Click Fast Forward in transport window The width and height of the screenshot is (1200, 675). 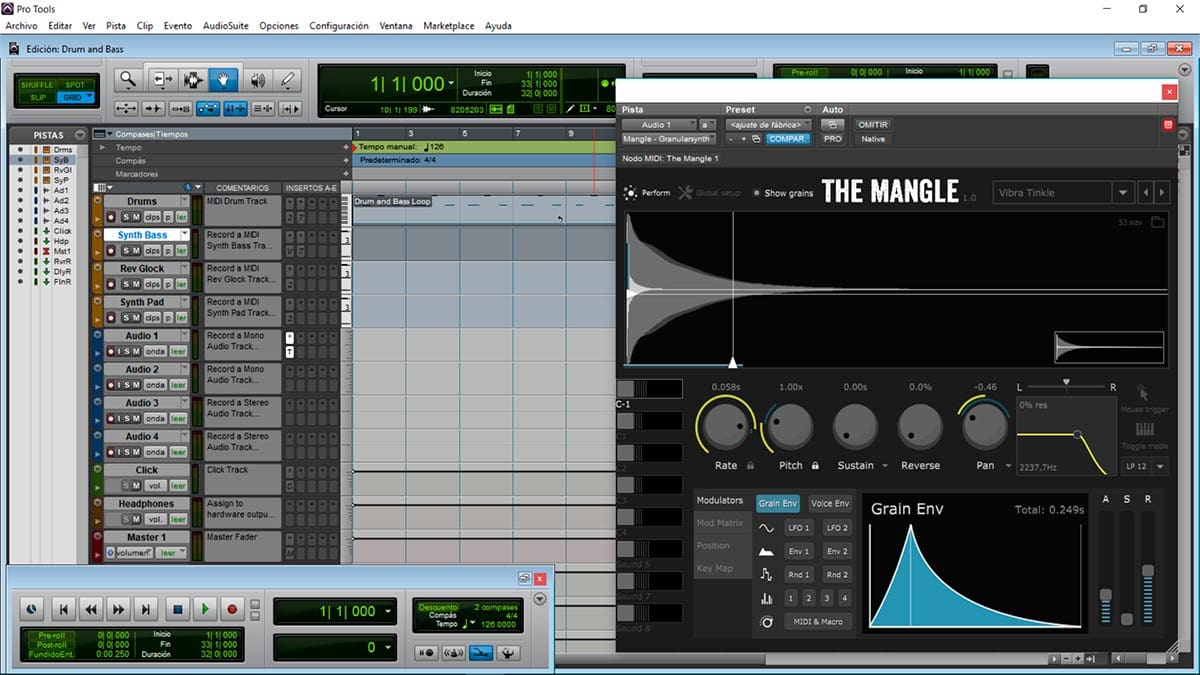pos(119,608)
